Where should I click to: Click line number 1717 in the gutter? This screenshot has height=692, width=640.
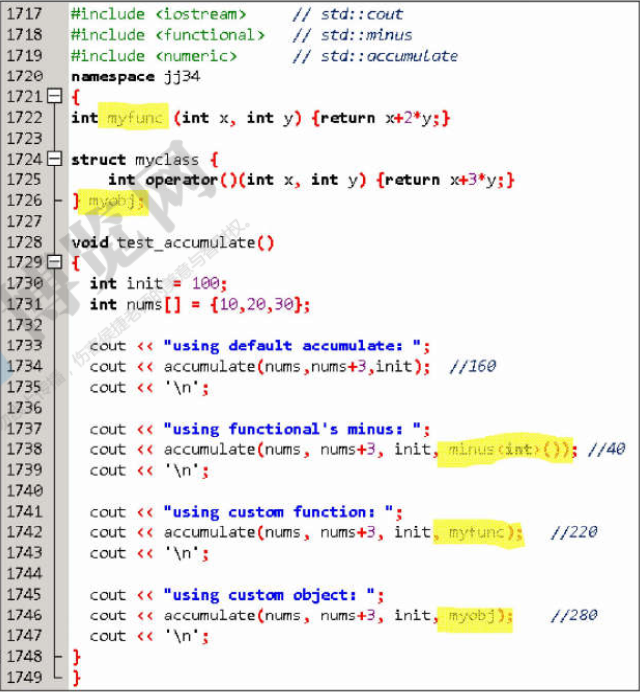24,14
